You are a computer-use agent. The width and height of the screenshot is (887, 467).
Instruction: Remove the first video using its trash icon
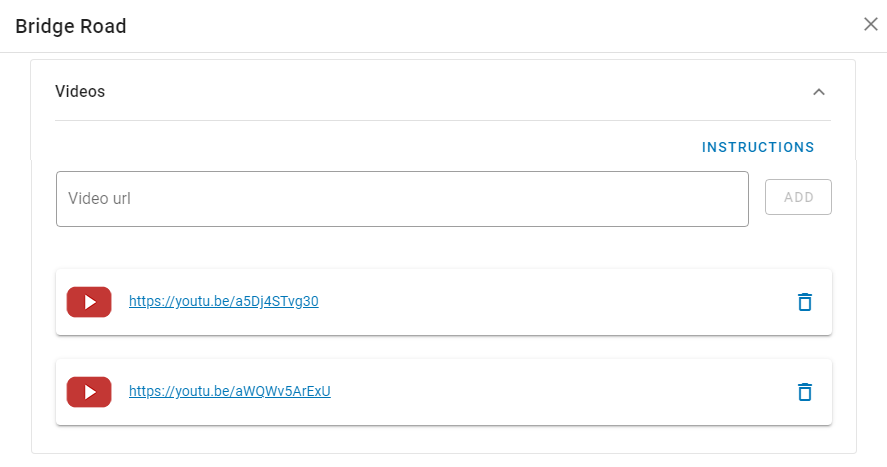tap(804, 302)
